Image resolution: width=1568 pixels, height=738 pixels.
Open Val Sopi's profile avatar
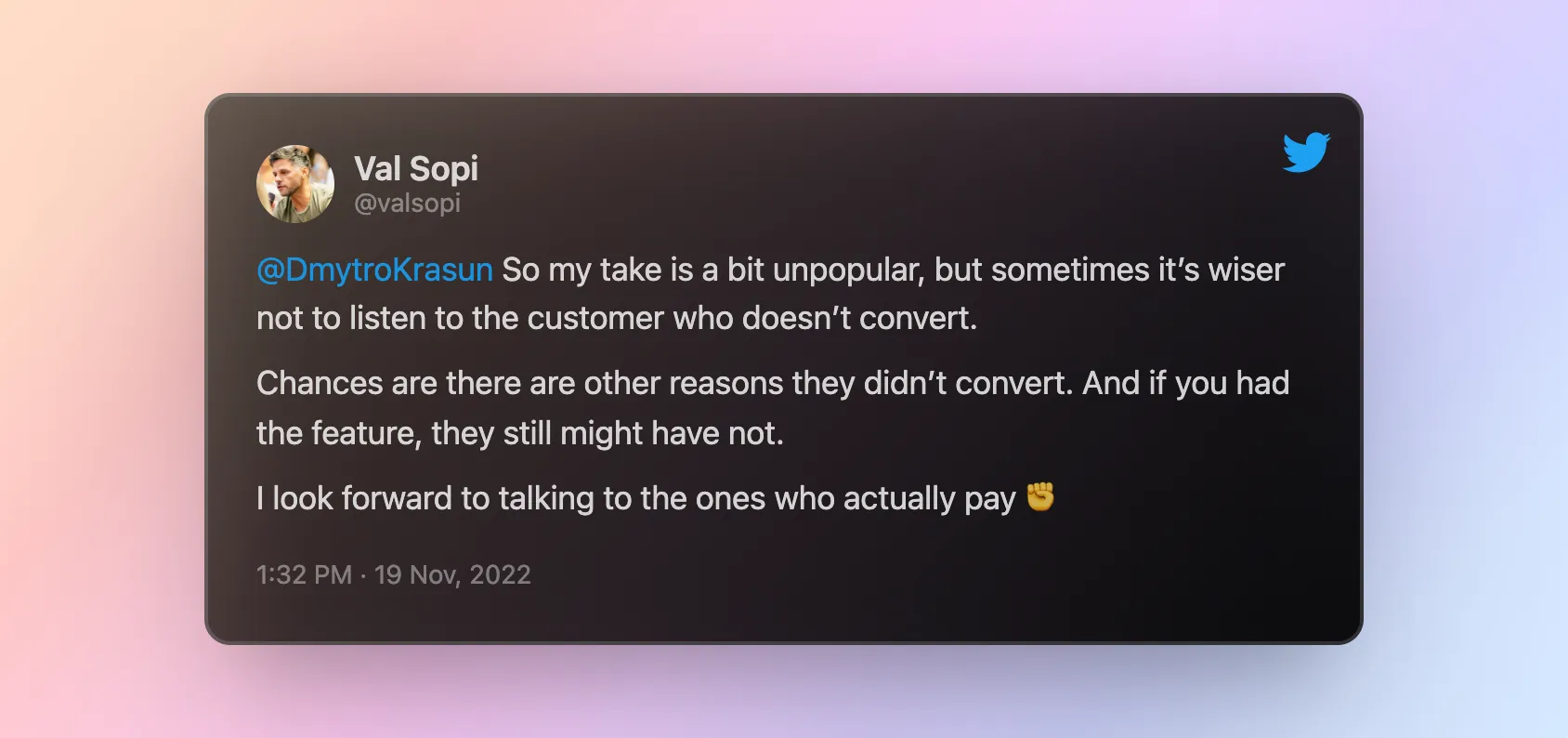(295, 184)
